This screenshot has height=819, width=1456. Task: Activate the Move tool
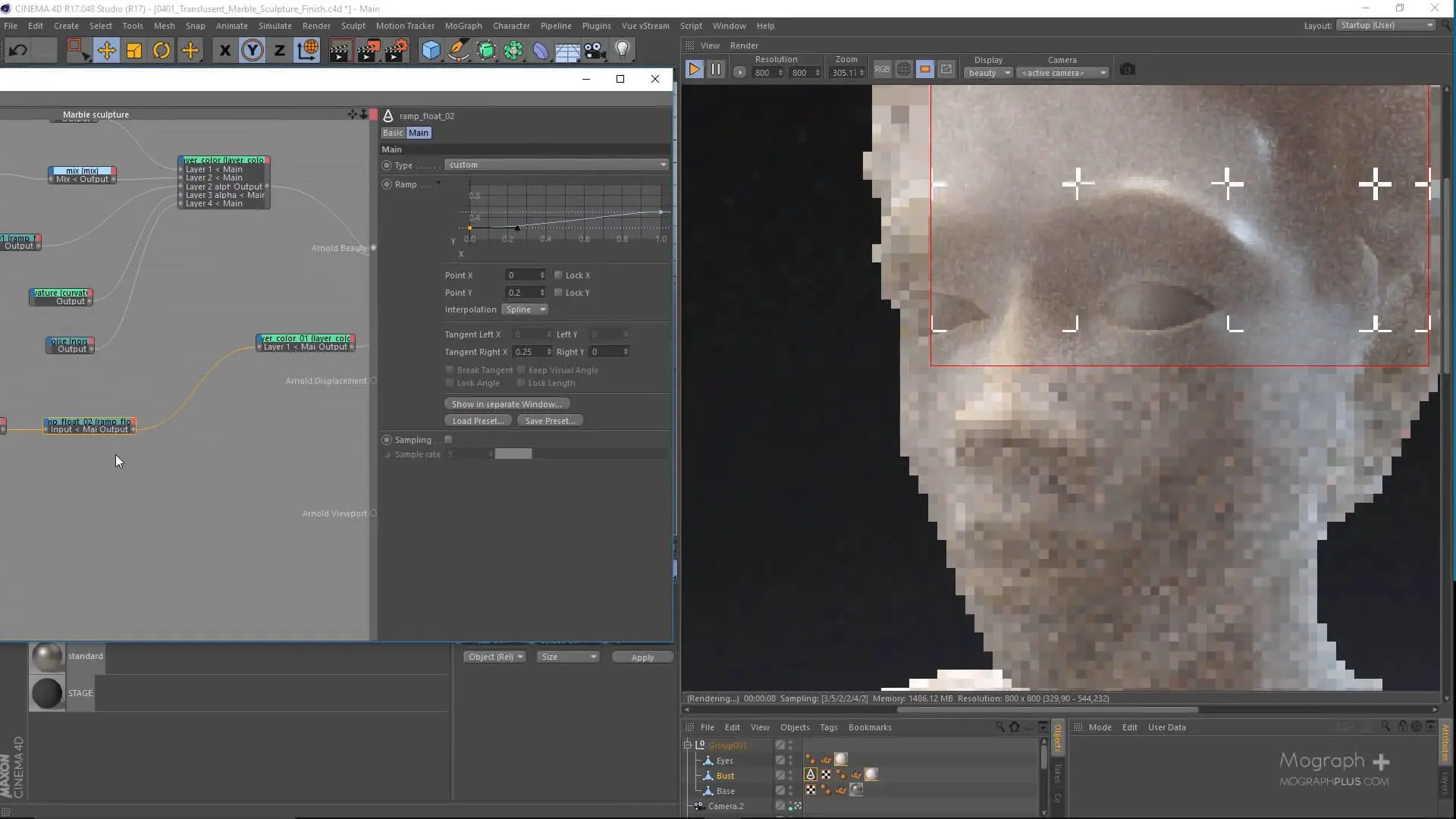click(x=106, y=51)
